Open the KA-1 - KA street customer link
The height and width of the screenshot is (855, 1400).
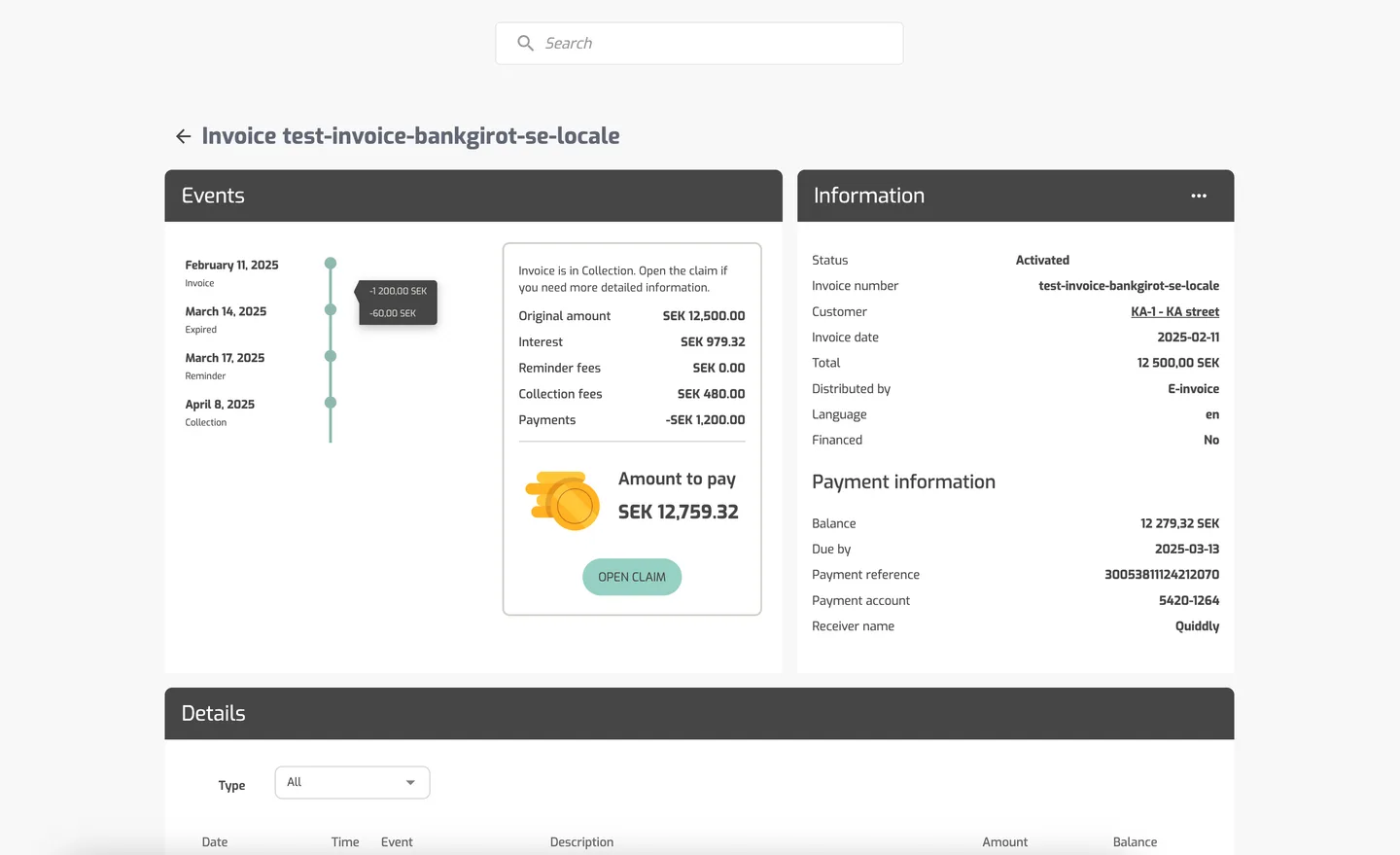click(1174, 311)
